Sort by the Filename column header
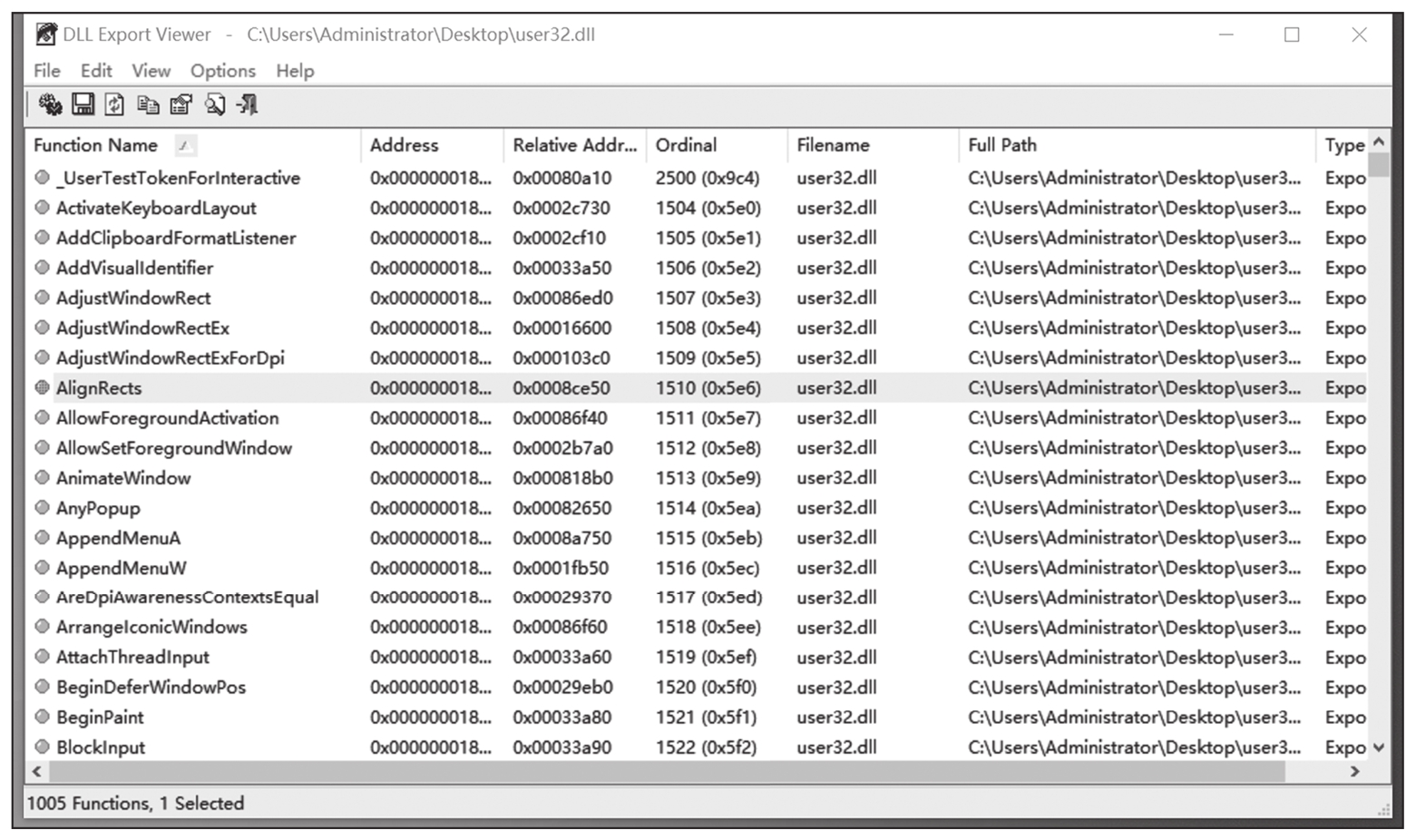1416x840 pixels. (873, 145)
